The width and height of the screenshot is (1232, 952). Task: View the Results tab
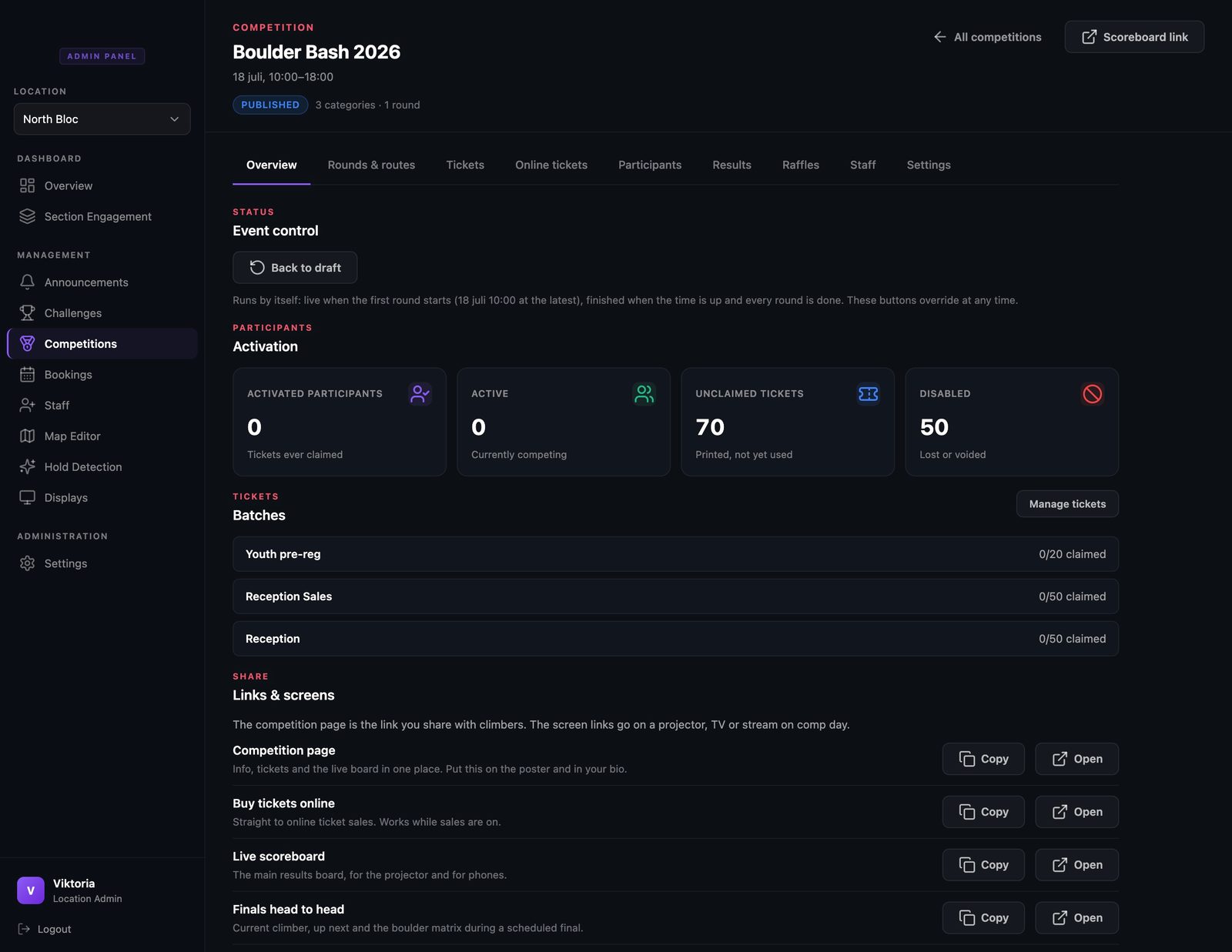click(x=731, y=165)
